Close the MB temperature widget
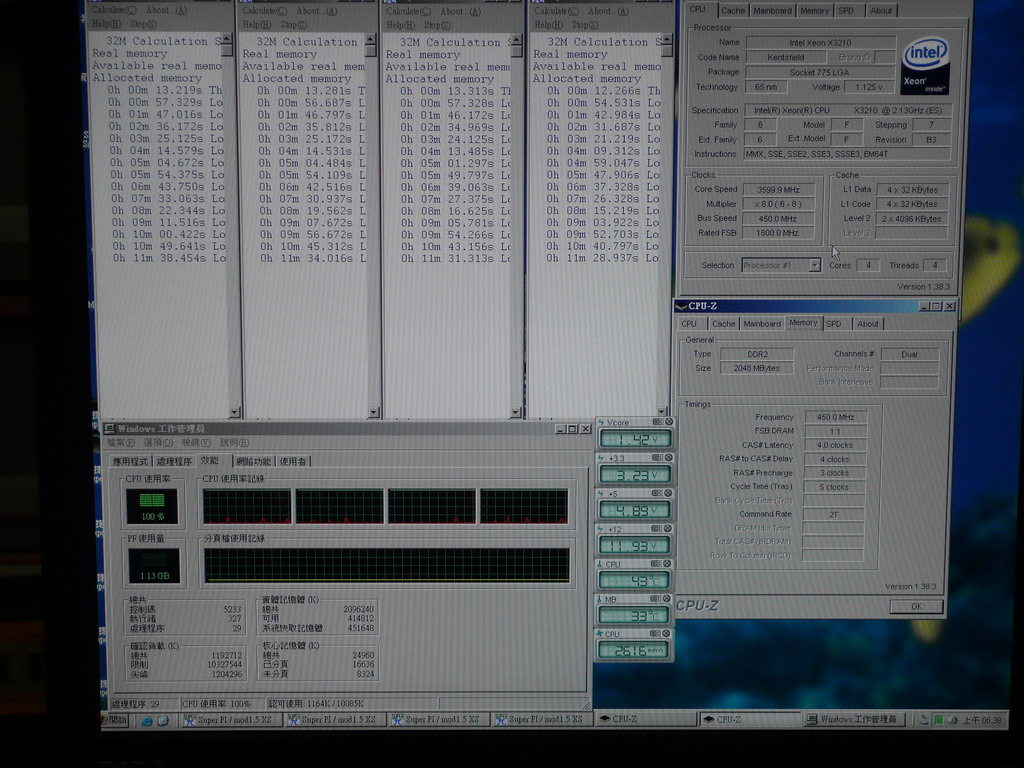Image resolution: width=1024 pixels, height=768 pixels. click(x=667, y=598)
